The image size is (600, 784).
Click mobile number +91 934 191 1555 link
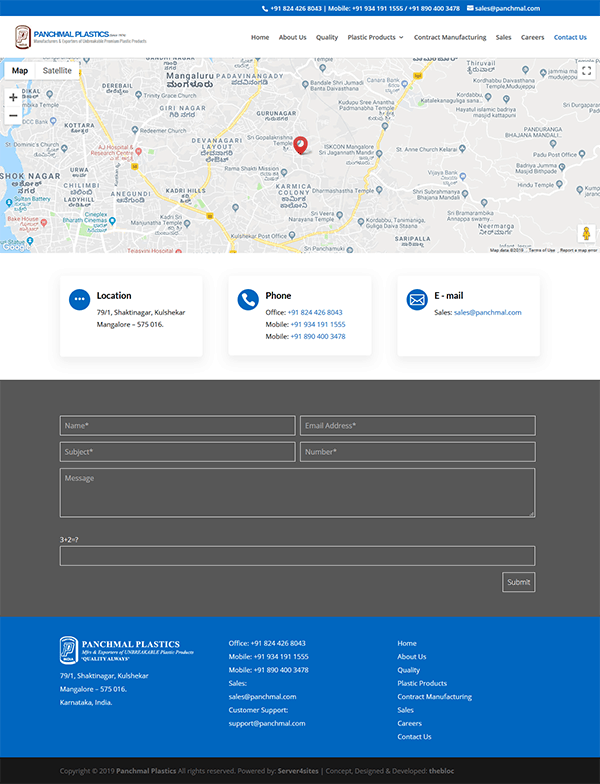[x=318, y=324]
